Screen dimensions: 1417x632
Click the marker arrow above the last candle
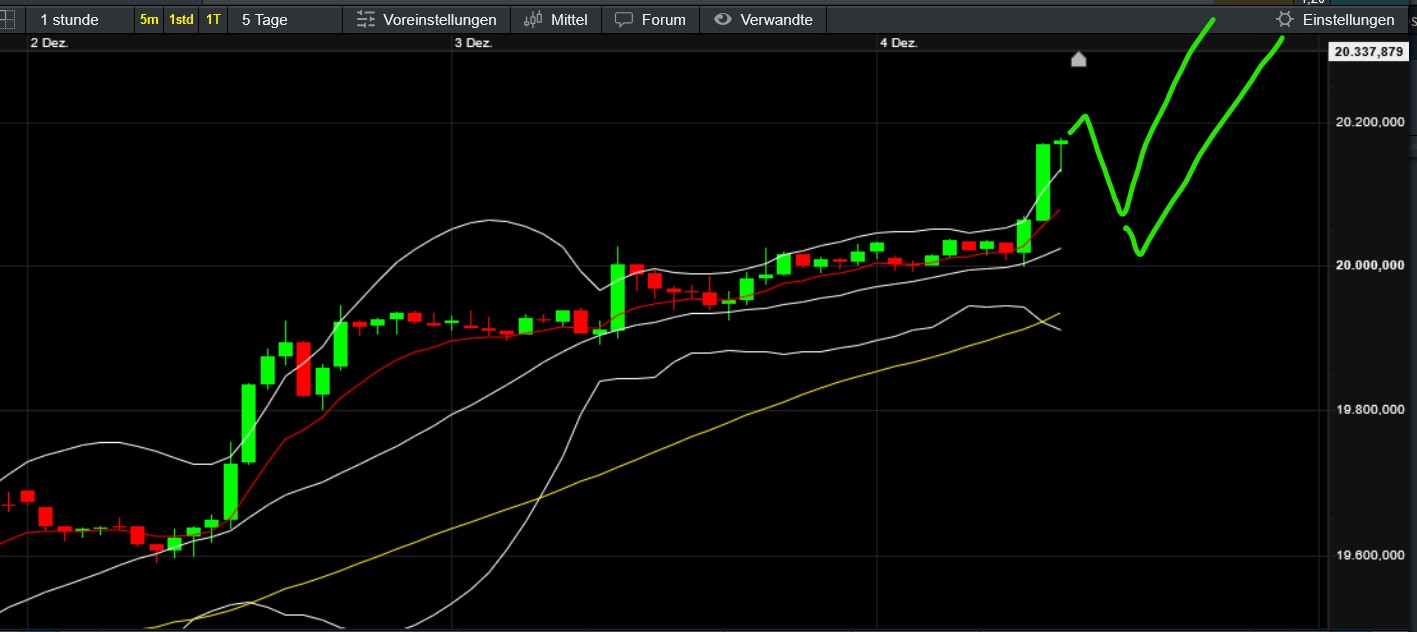(1078, 60)
